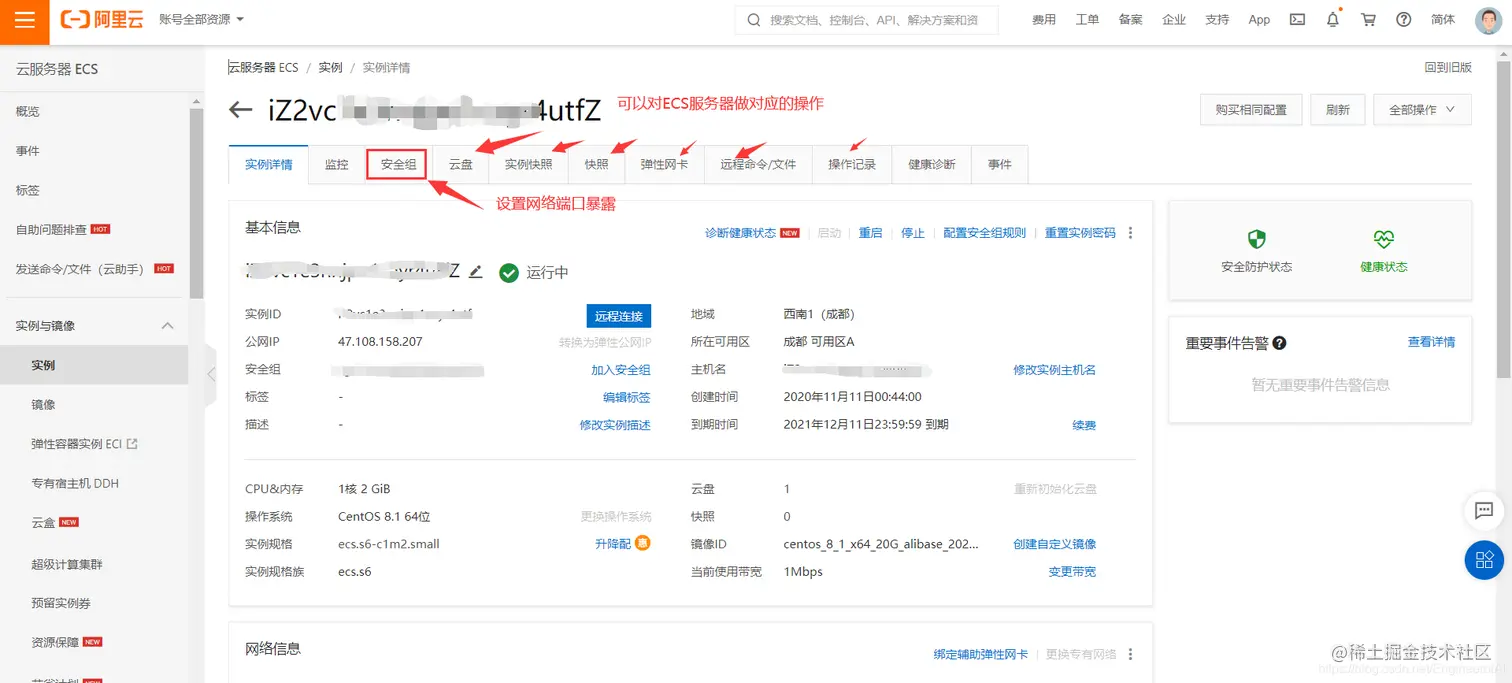Click 重置实例密码 link
1512x683 pixels.
point(1080,233)
